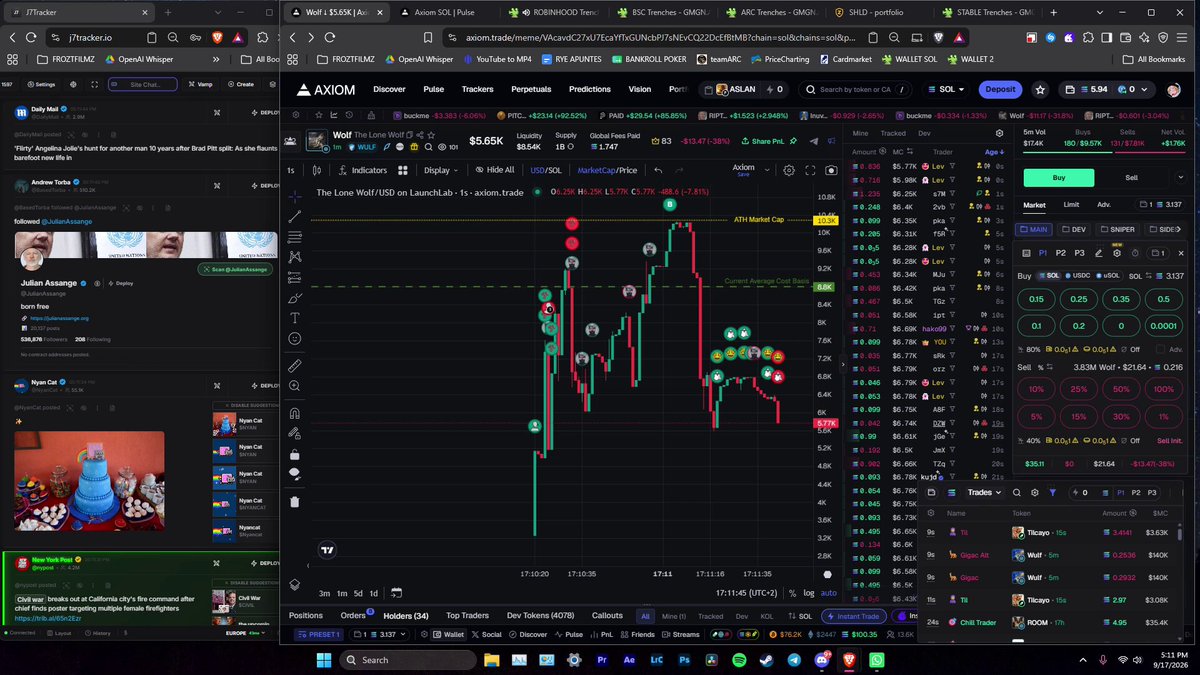
Task: Open trade panel preset settings gear
Action: [x=1117, y=253]
